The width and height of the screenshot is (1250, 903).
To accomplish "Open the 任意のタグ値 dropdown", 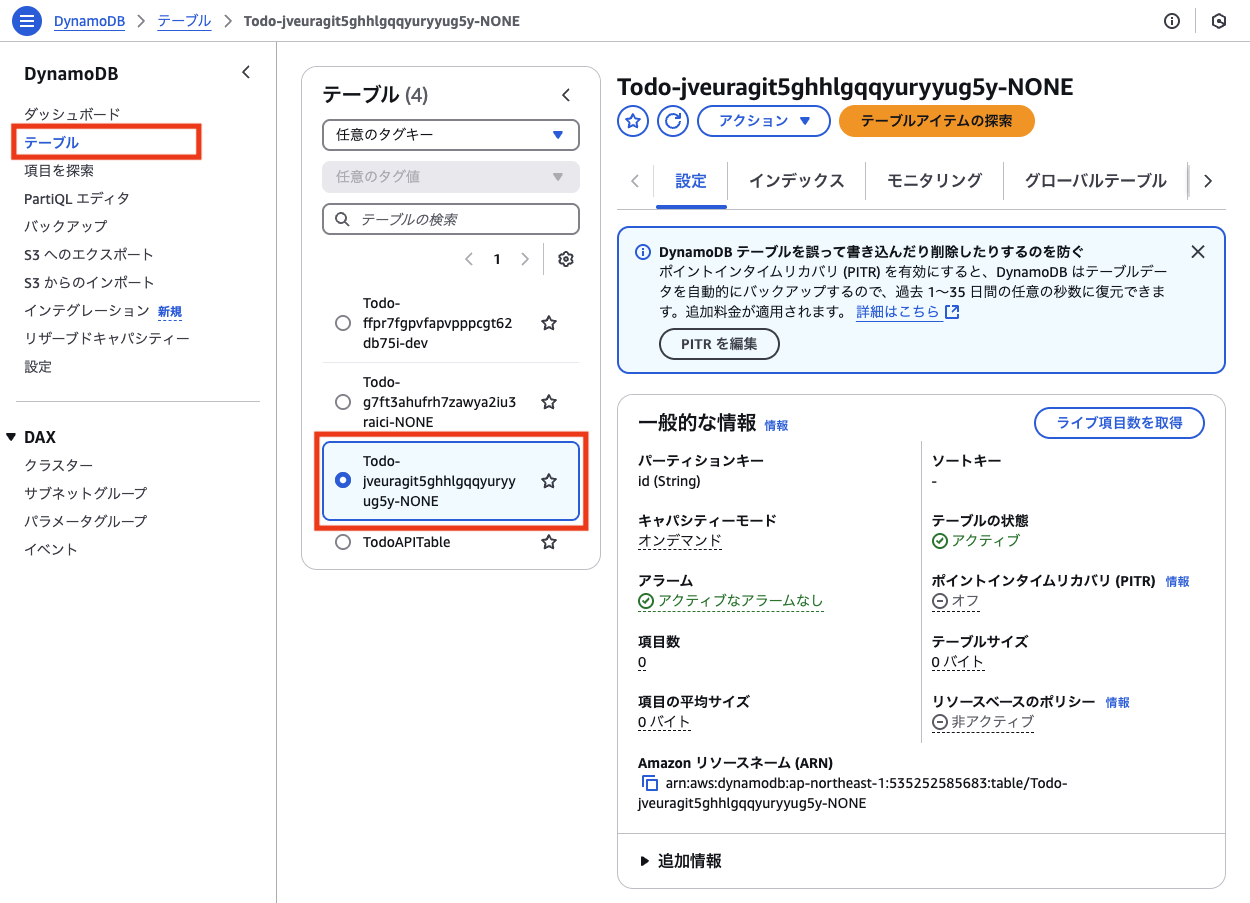I will pyautogui.click(x=451, y=177).
